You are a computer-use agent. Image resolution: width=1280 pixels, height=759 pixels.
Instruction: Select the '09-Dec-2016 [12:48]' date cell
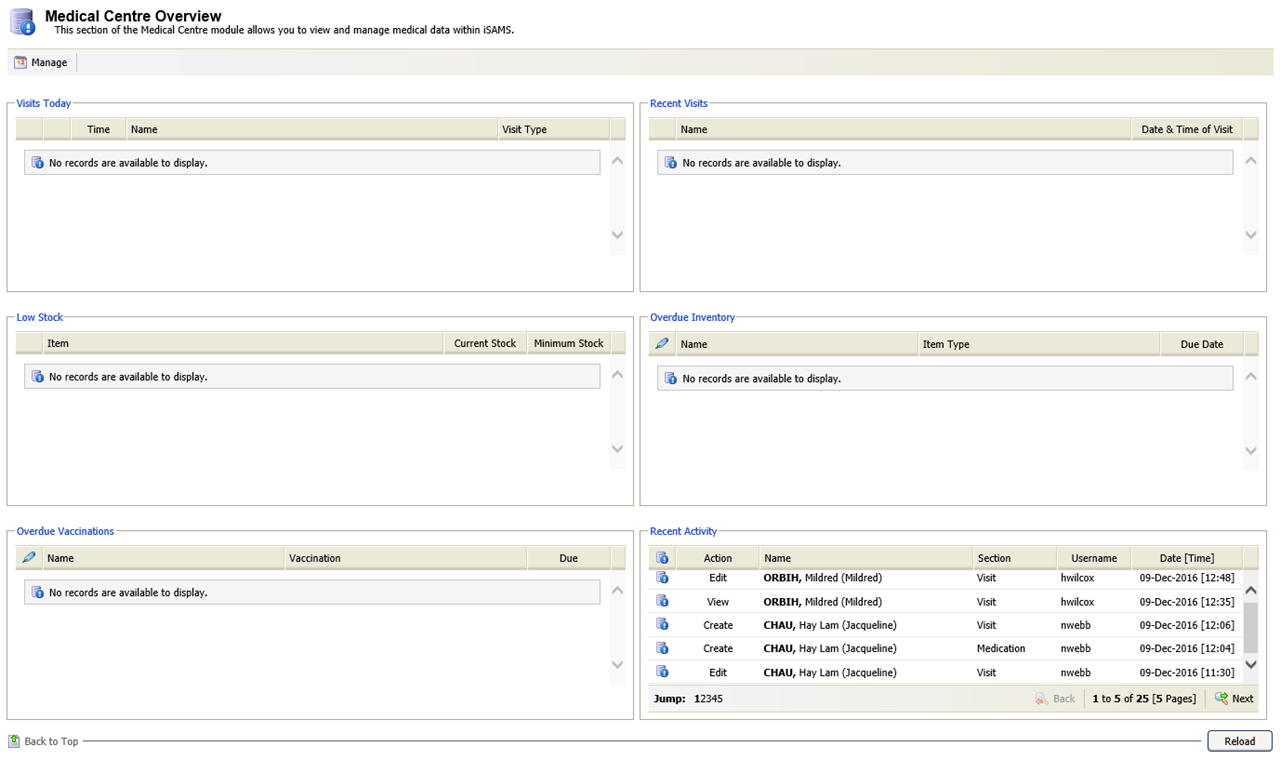click(x=1187, y=578)
